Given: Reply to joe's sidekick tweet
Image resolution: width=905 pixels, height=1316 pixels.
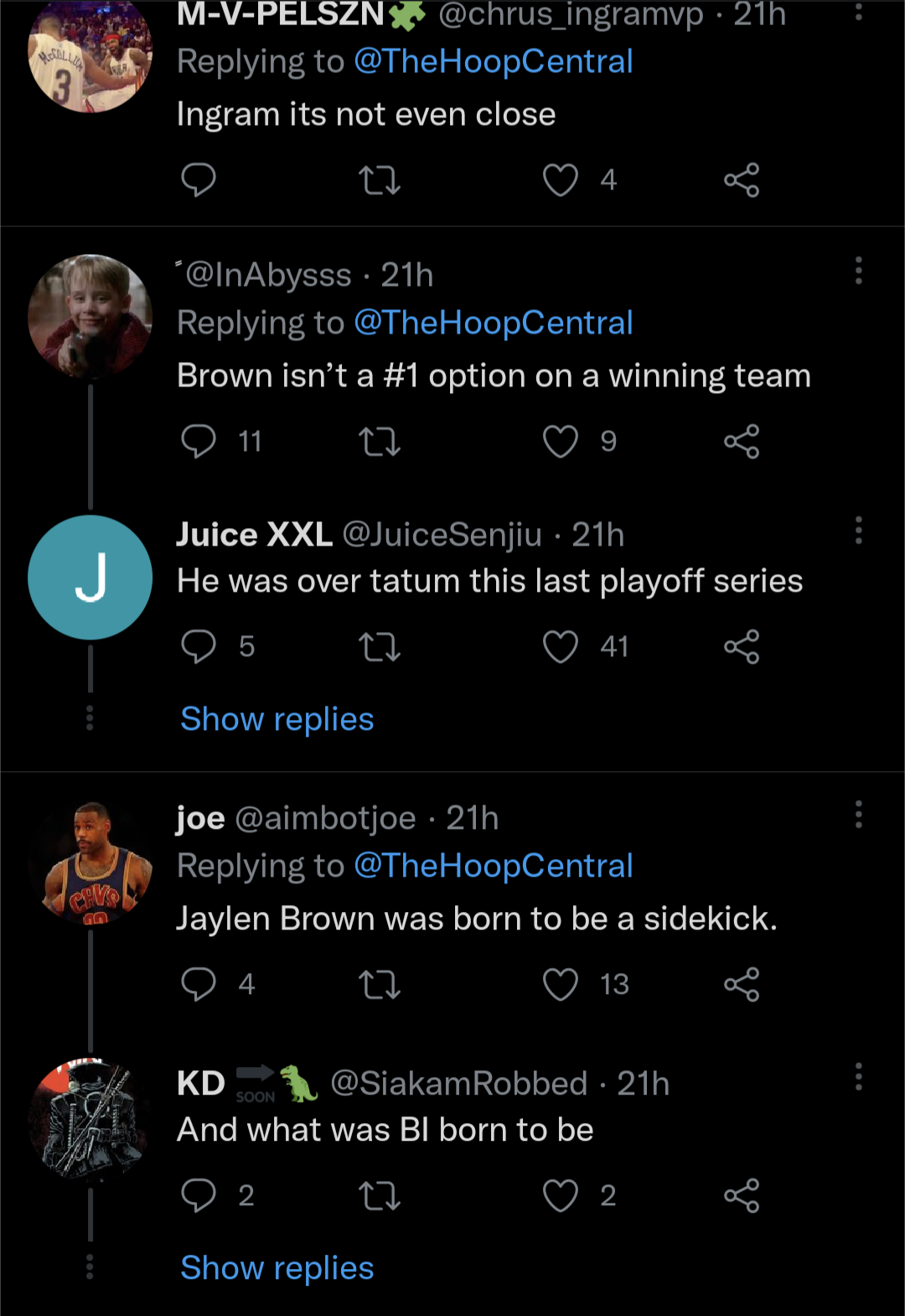Looking at the screenshot, I should pos(199,984).
